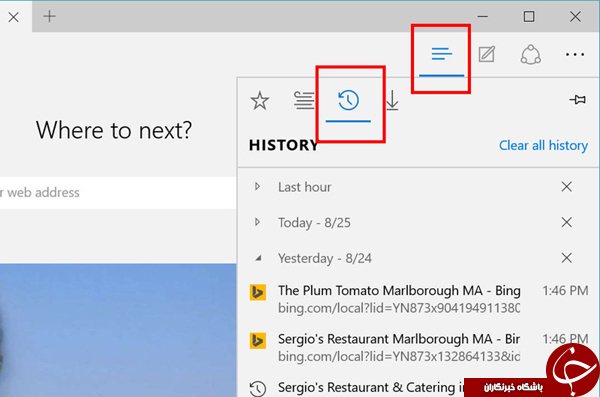The image size is (600, 397).
Task: Click the Clear all history link
Action: point(543,145)
